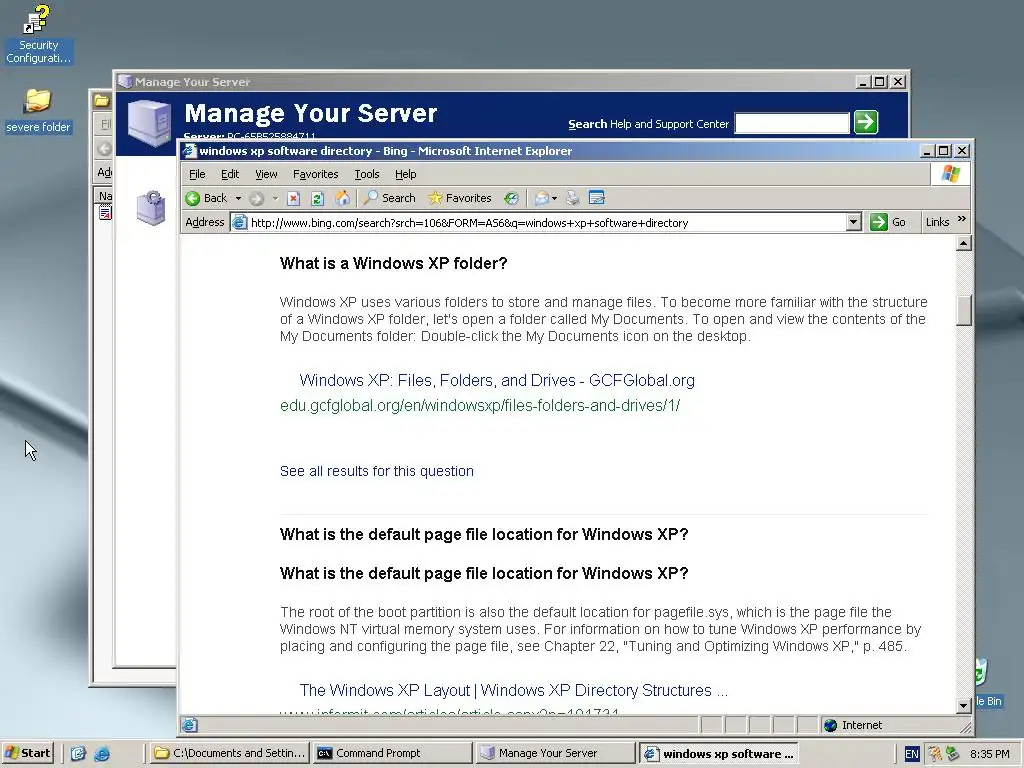The image size is (1024, 768).
Task: Open the Tools menu
Action: (x=366, y=174)
